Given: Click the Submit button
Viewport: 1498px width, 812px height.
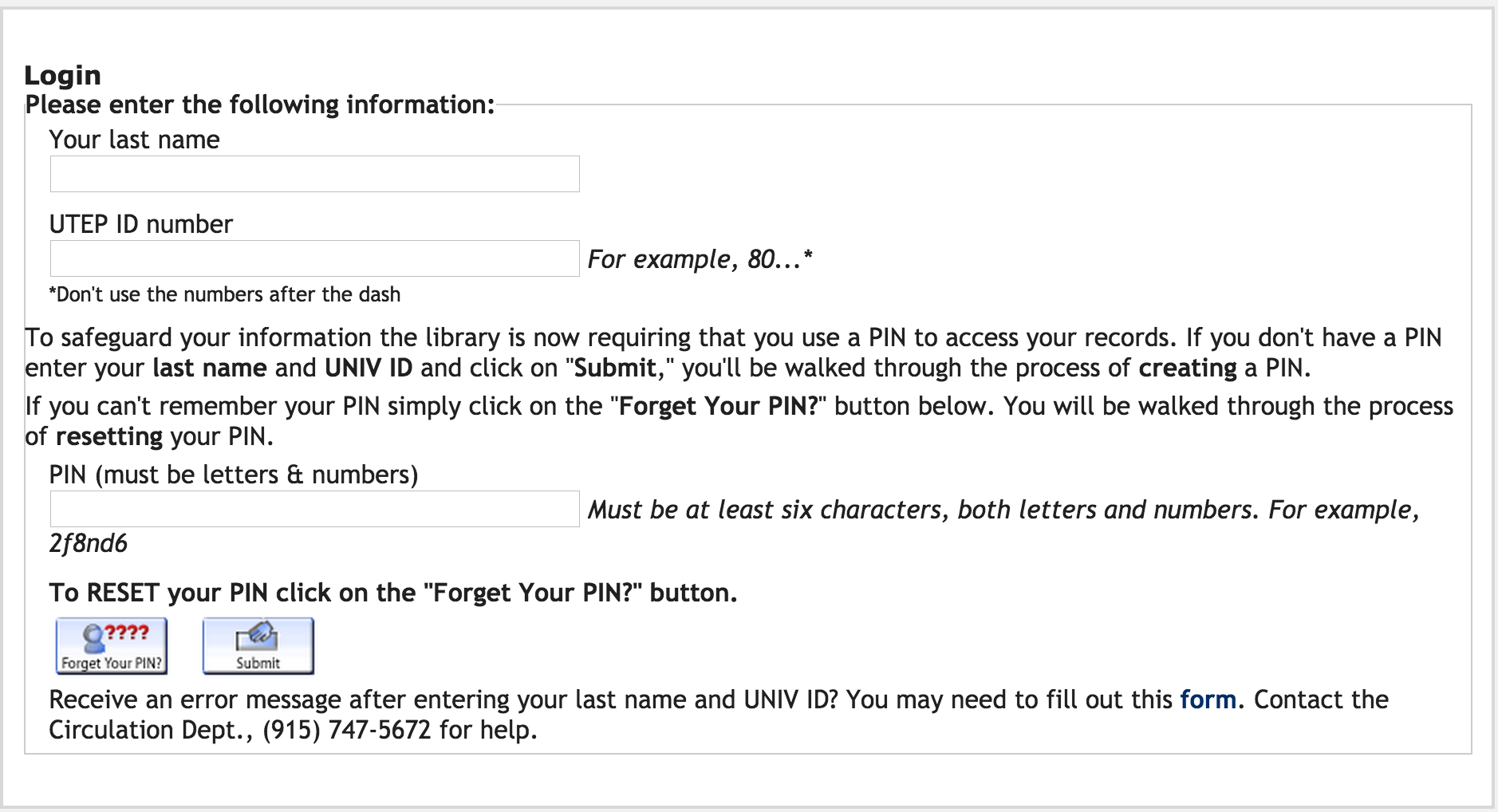Looking at the screenshot, I should [258, 646].
